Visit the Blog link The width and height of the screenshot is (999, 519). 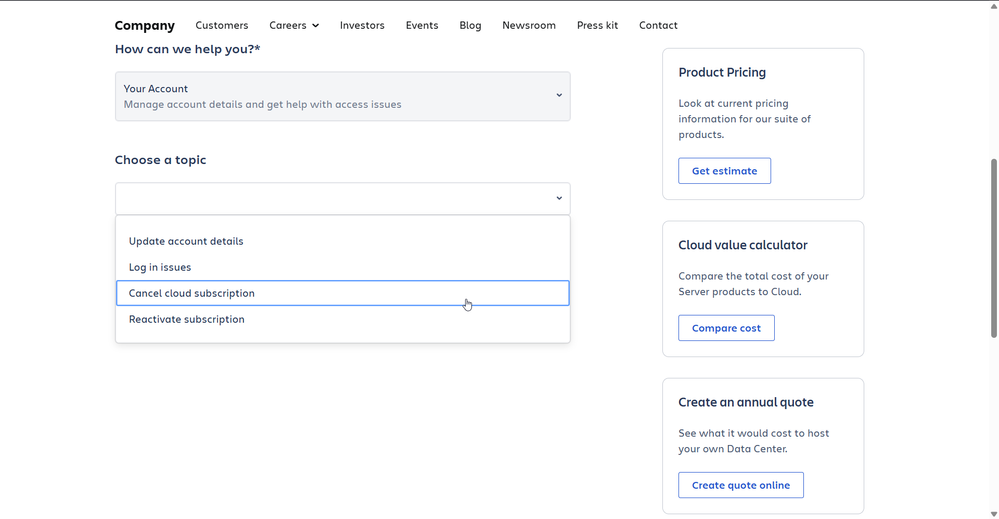tap(470, 25)
